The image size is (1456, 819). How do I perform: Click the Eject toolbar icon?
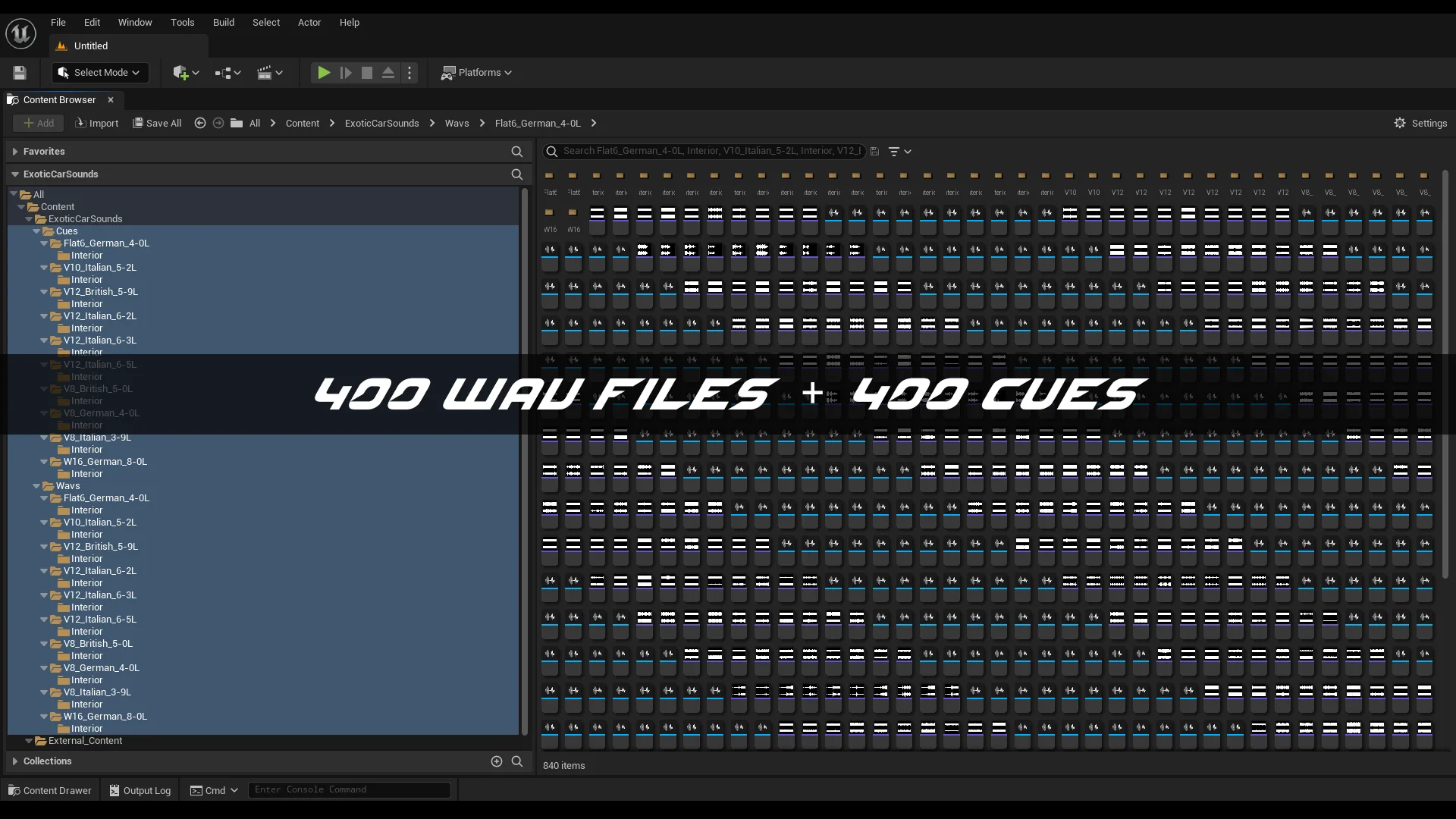point(388,73)
